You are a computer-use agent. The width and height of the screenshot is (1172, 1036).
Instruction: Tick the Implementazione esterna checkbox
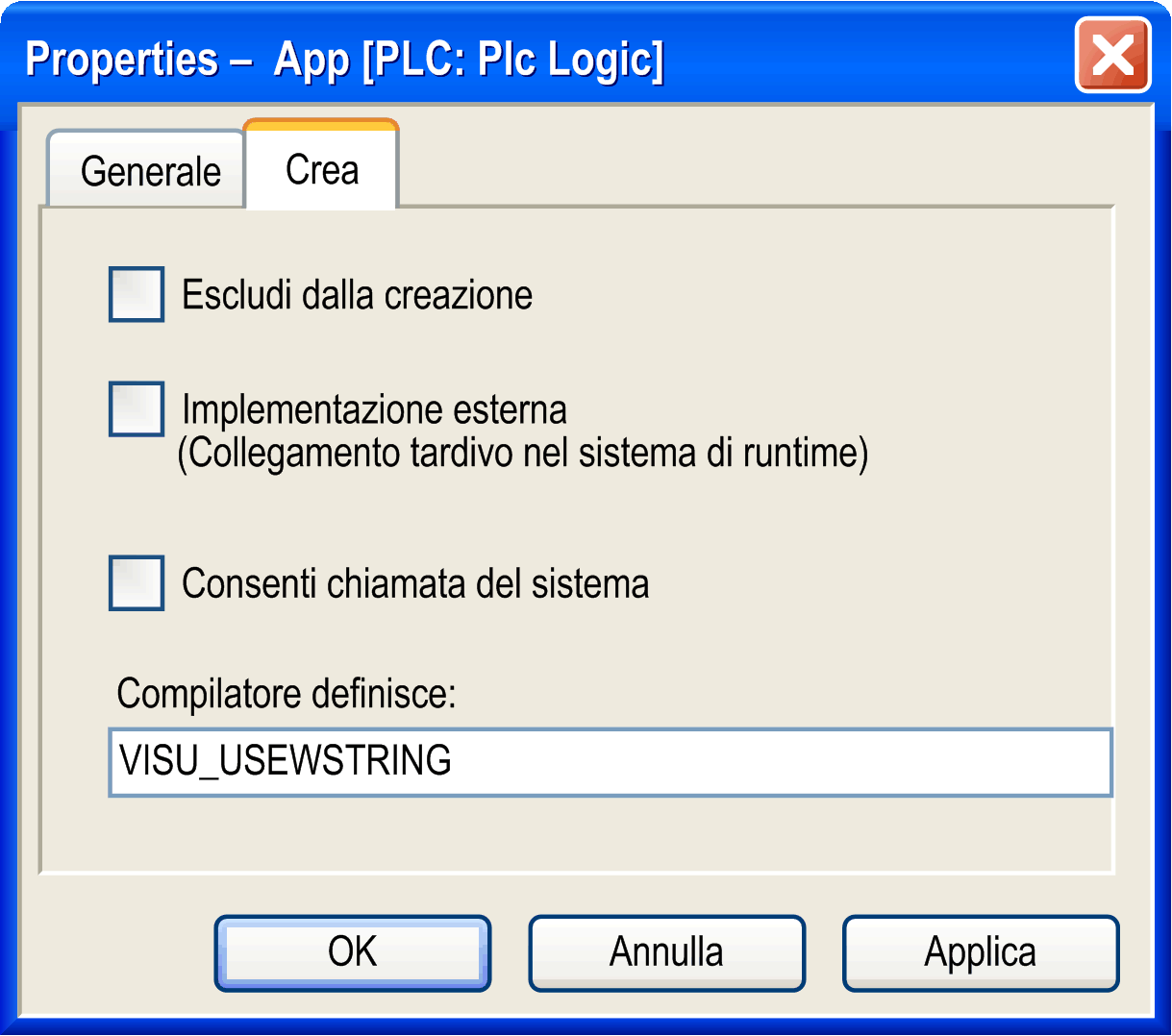pyautogui.click(x=137, y=409)
